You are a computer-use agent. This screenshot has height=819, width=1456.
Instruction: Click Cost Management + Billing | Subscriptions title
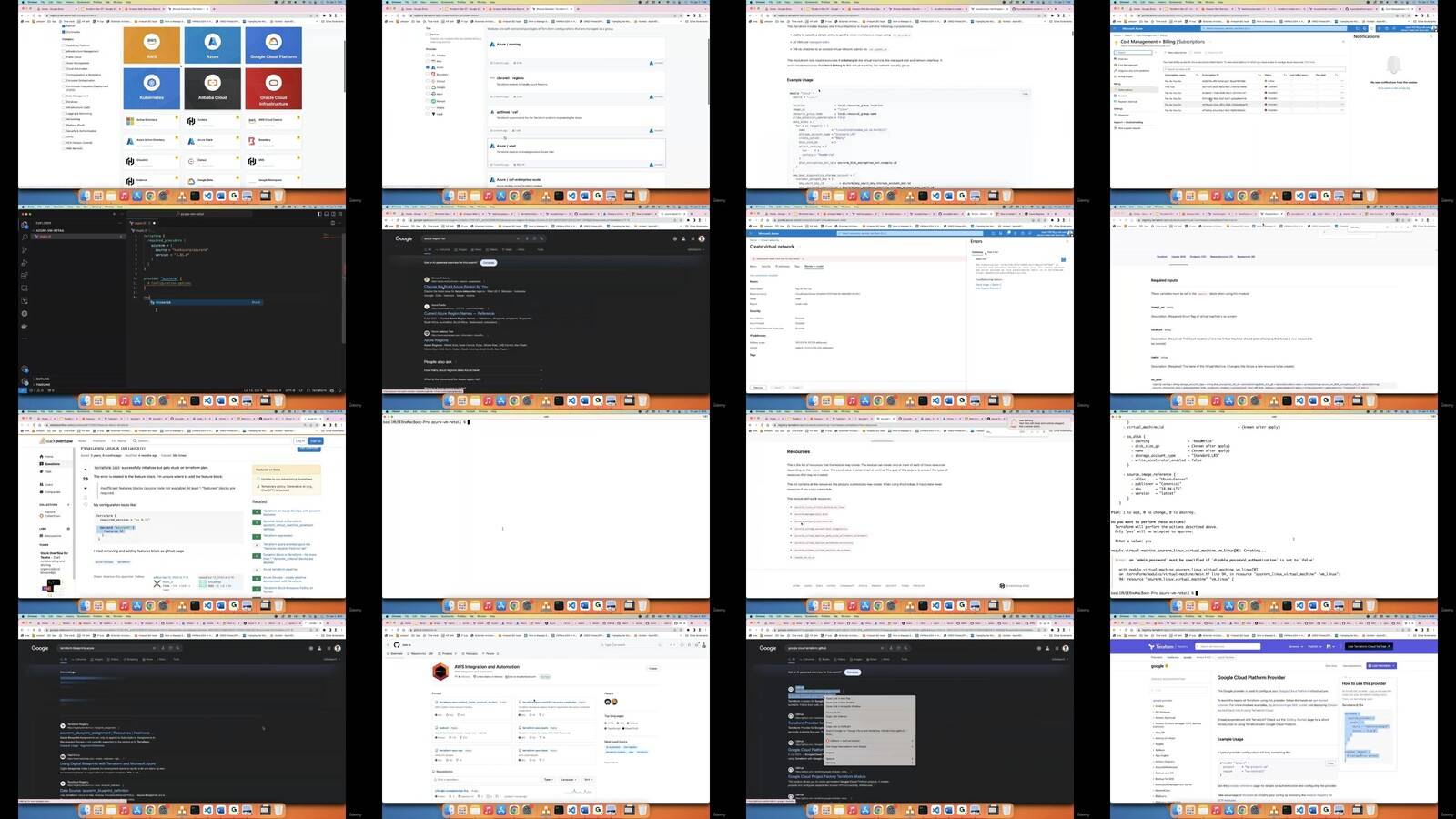click(x=1163, y=41)
